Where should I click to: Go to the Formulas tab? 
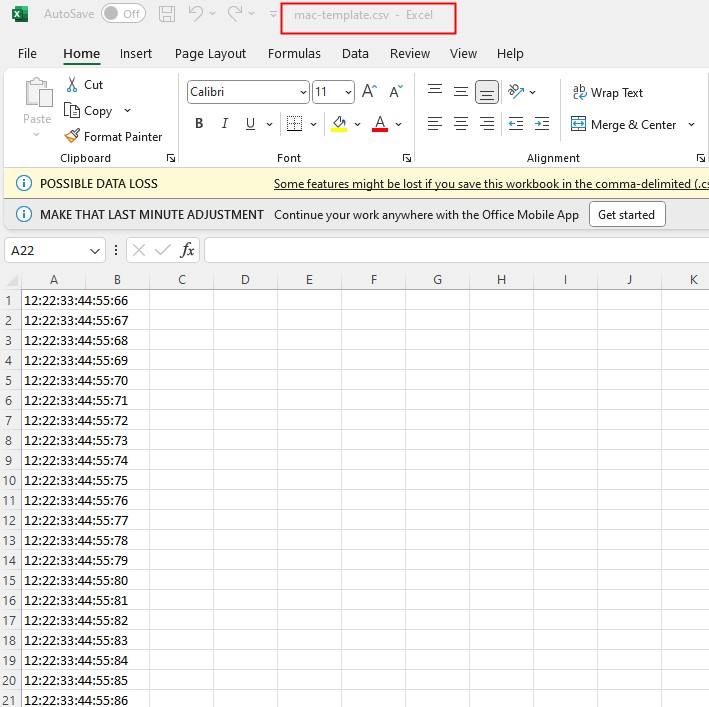click(x=294, y=53)
